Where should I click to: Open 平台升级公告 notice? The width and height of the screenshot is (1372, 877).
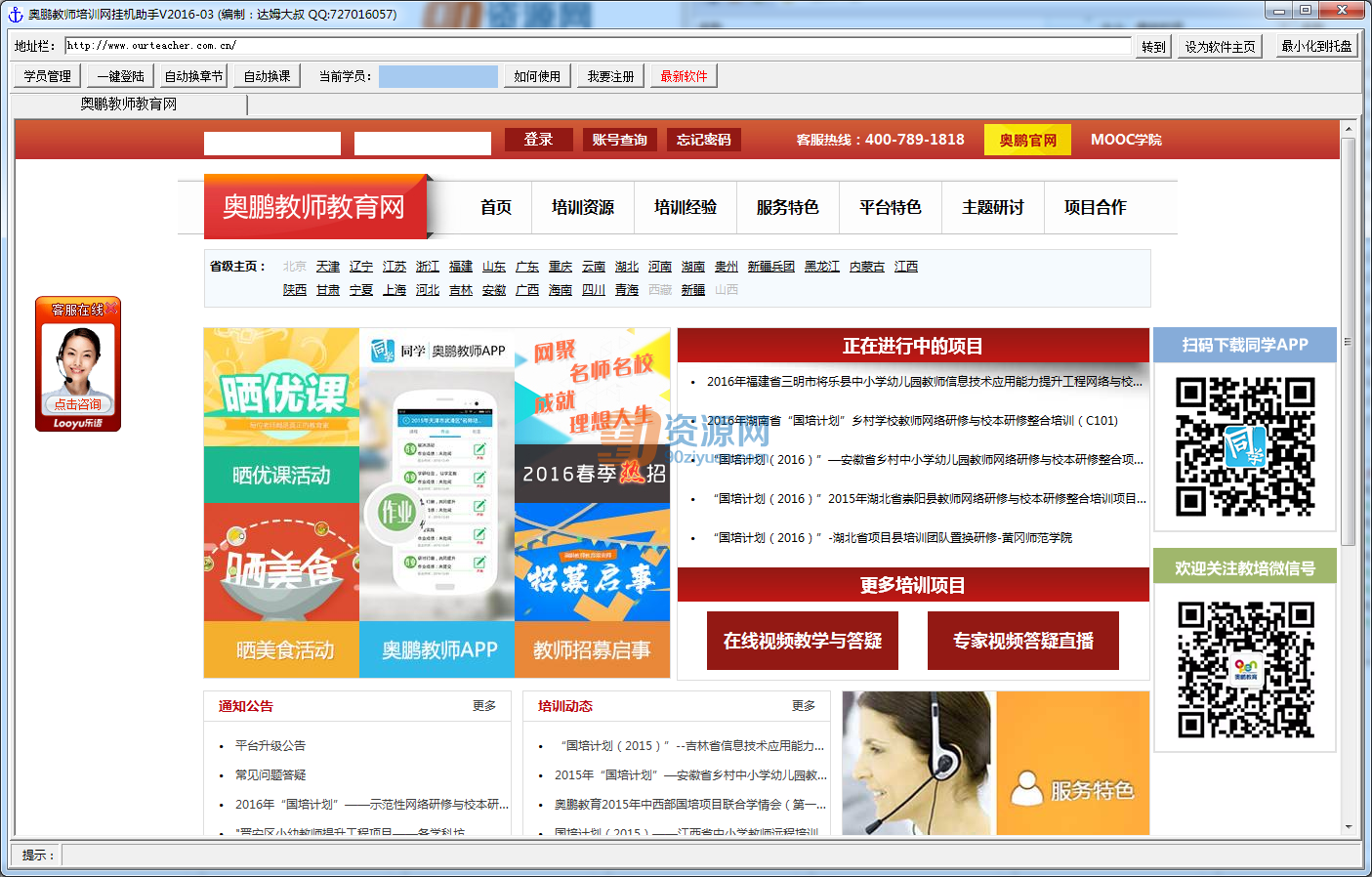(x=270, y=746)
